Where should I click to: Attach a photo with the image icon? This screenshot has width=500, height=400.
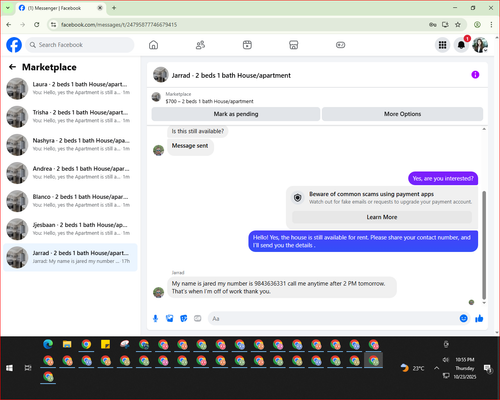click(170, 319)
